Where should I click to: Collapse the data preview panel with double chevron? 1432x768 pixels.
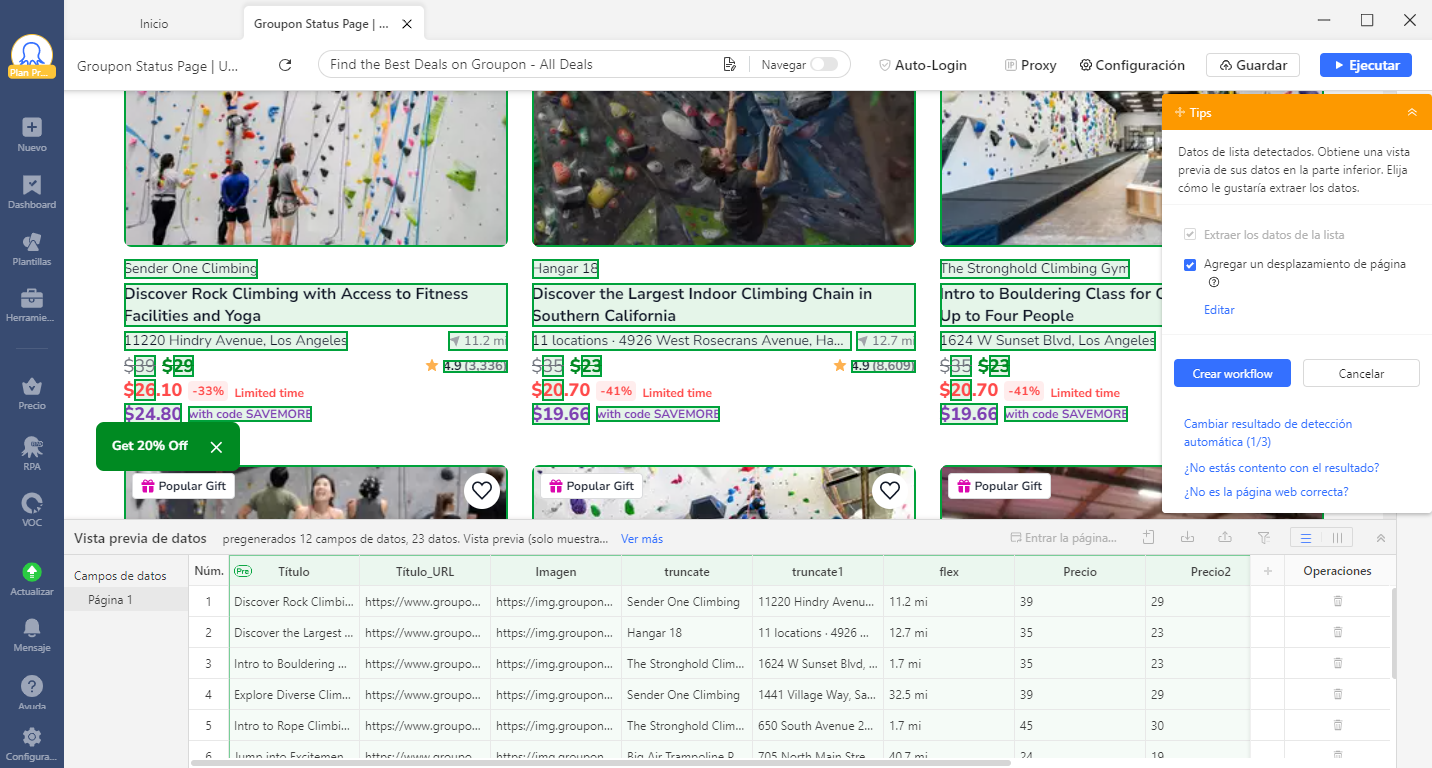[1381, 538]
